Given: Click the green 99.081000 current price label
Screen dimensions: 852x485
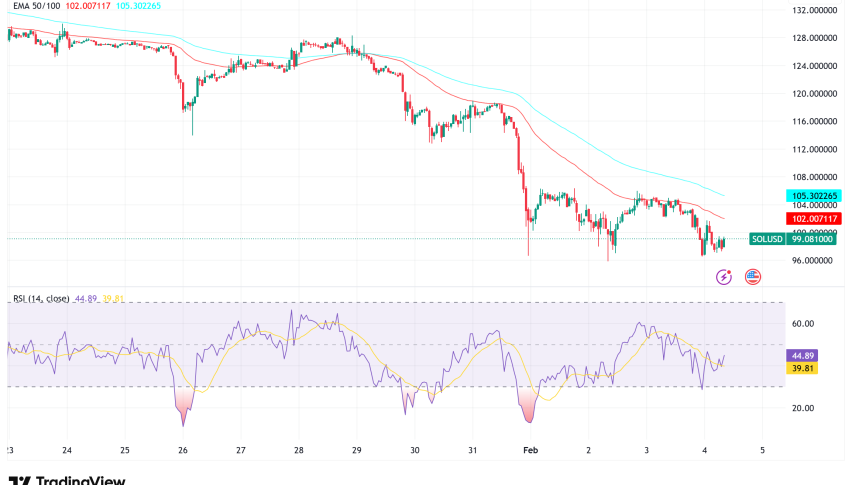Looking at the screenshot, I should point(813,239).
